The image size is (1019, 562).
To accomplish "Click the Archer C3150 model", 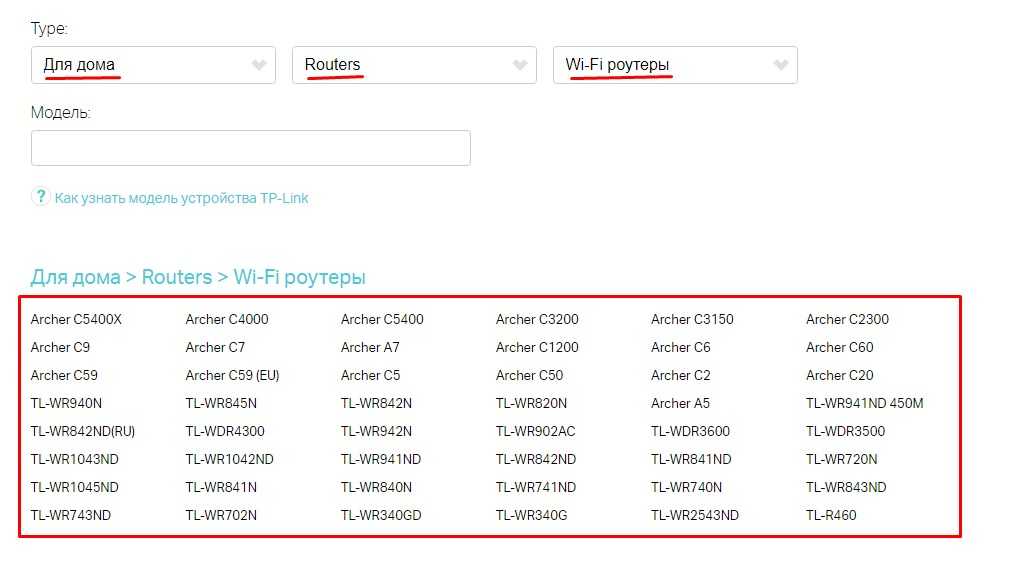I will (x=692, y=320).
